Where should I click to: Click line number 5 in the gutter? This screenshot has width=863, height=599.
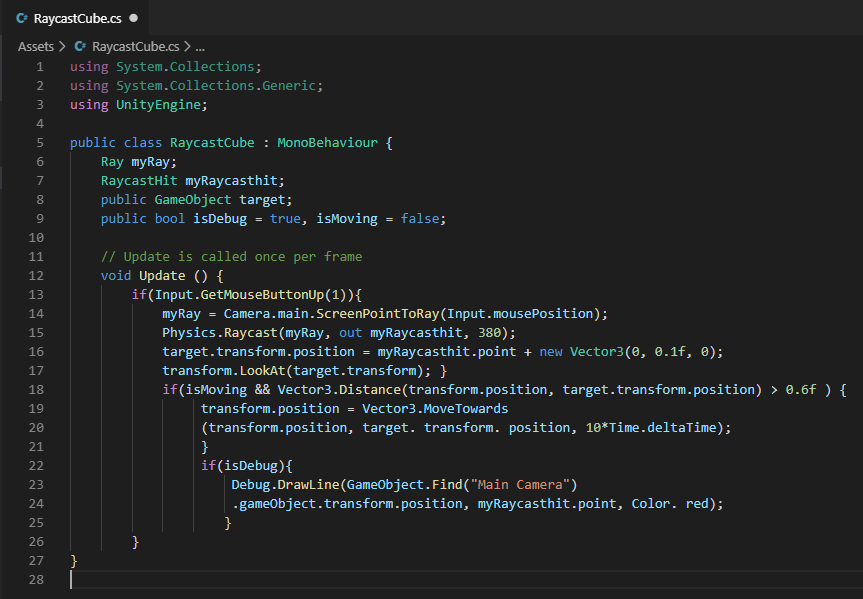tap(40, 143)
